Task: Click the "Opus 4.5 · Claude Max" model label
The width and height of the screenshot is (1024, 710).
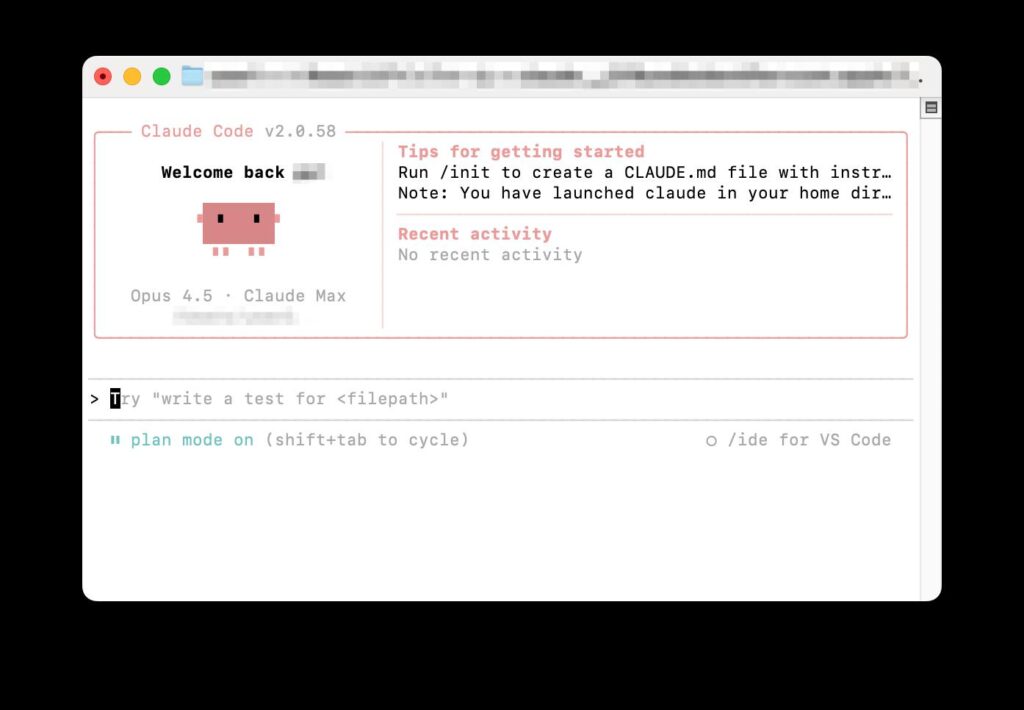Action: 238,296
